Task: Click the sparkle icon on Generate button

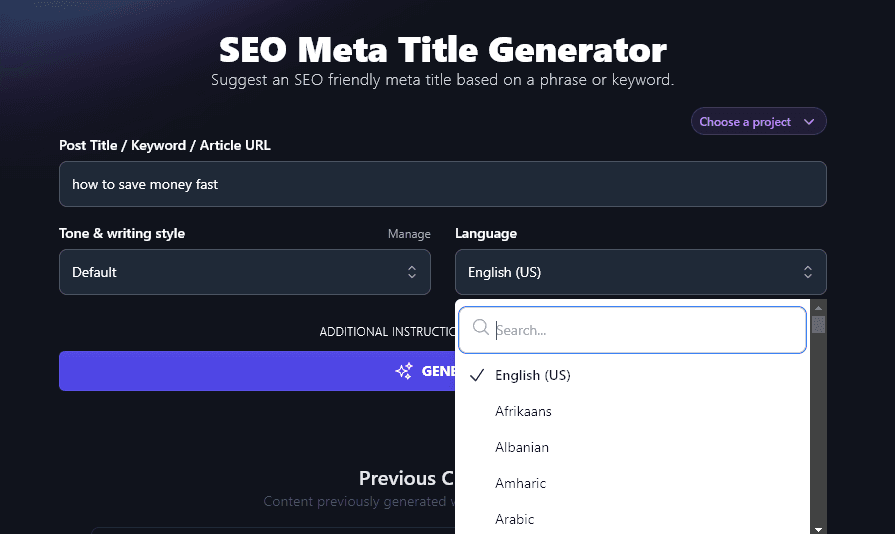Action: pos(404,371)
